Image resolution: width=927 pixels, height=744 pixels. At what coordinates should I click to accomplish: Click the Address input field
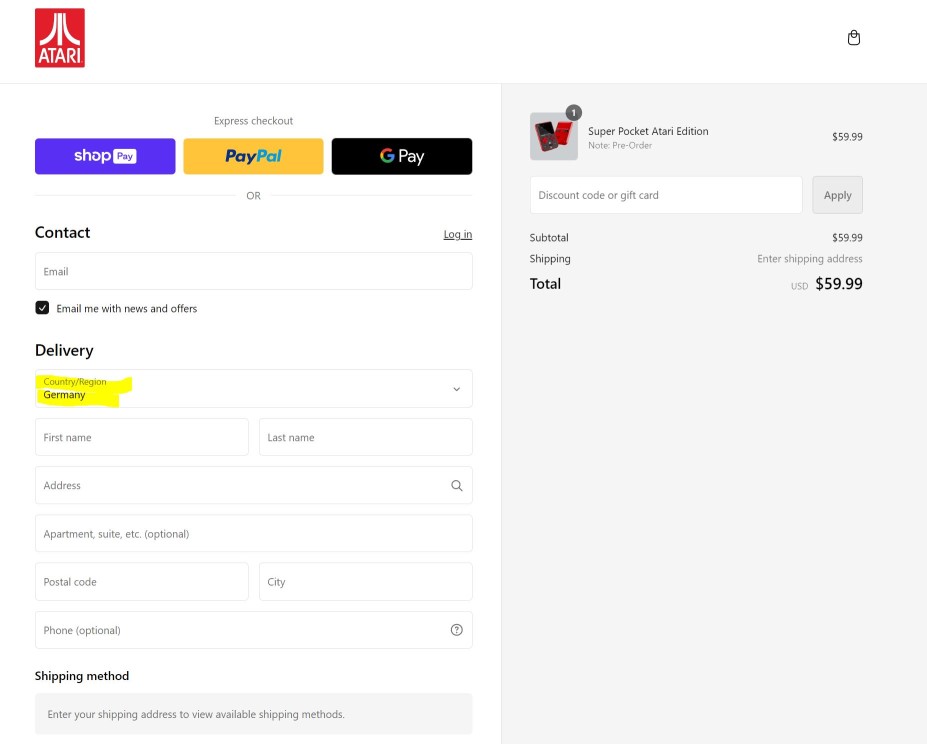240,486
